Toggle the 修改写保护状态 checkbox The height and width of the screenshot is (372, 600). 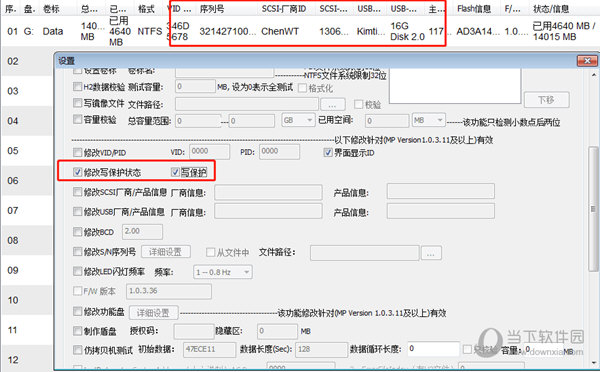coord(78,172)
